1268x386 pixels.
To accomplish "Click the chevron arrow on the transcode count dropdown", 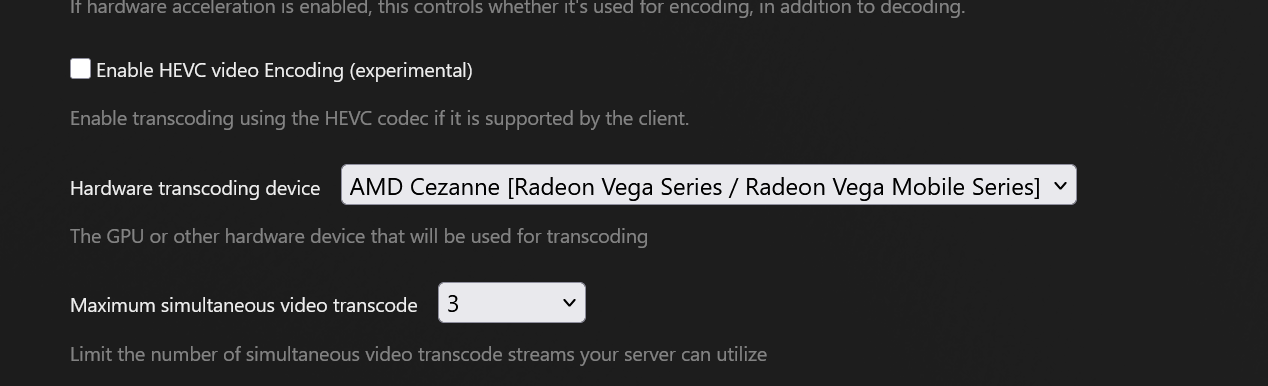I will (x=569, y=303).
